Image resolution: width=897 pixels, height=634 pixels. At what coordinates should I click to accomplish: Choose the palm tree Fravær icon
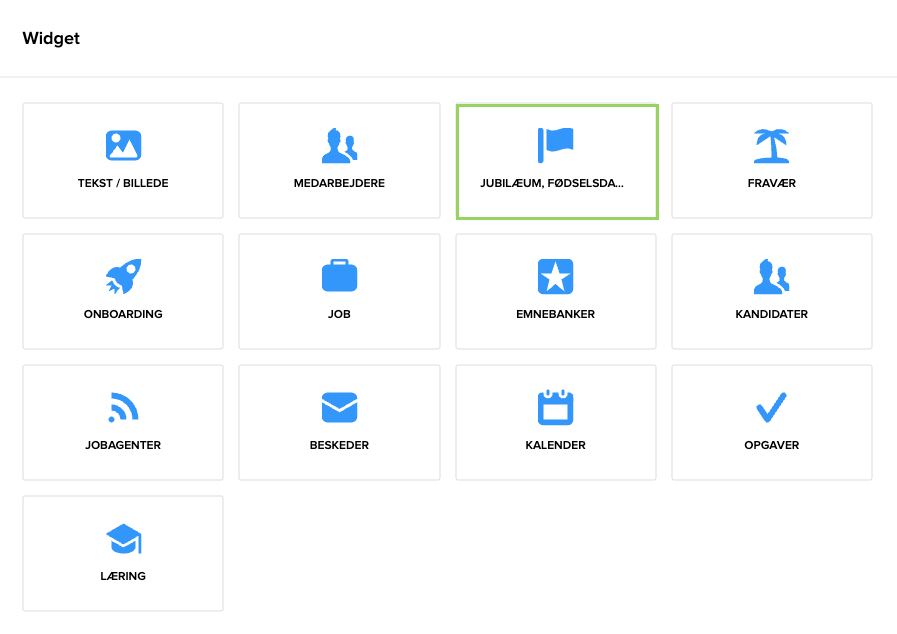tap(771, 146)
